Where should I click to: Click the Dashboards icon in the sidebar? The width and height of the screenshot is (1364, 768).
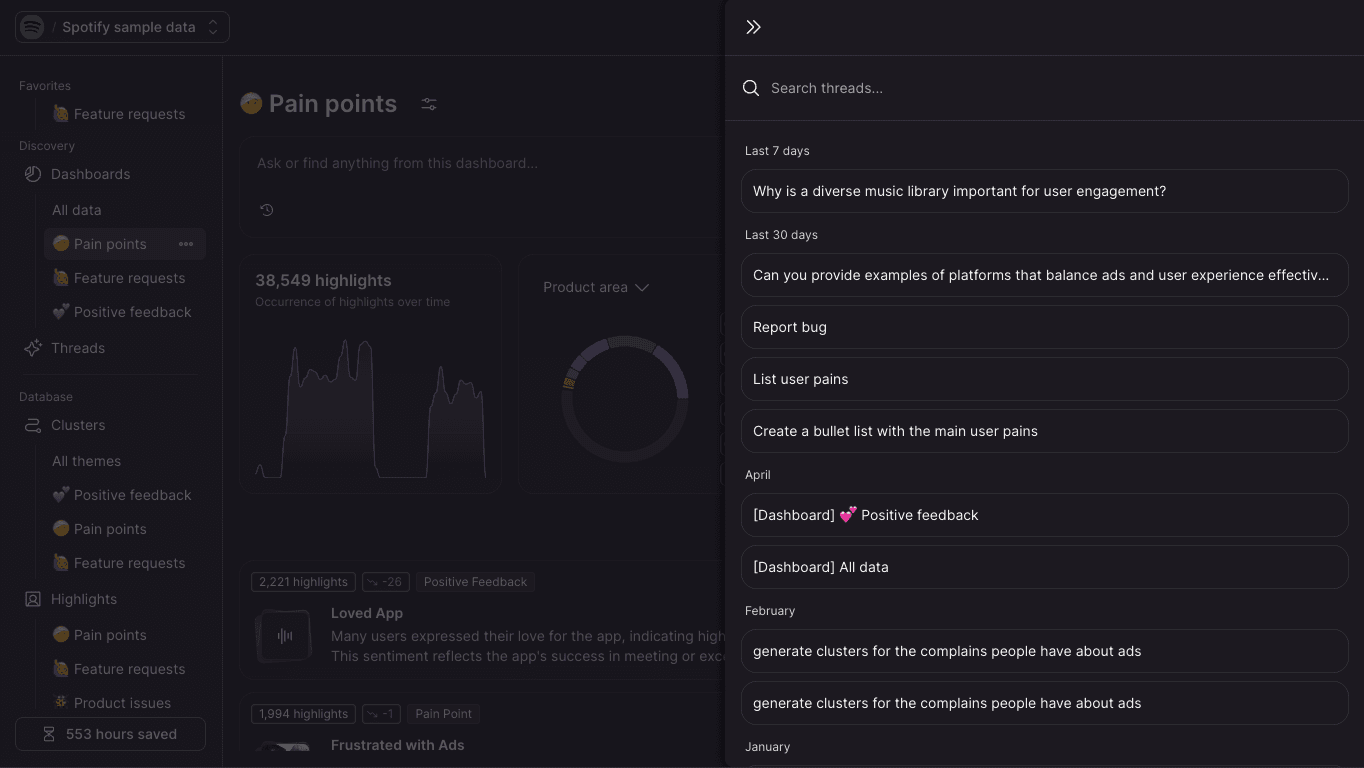(x=33, y=174)
